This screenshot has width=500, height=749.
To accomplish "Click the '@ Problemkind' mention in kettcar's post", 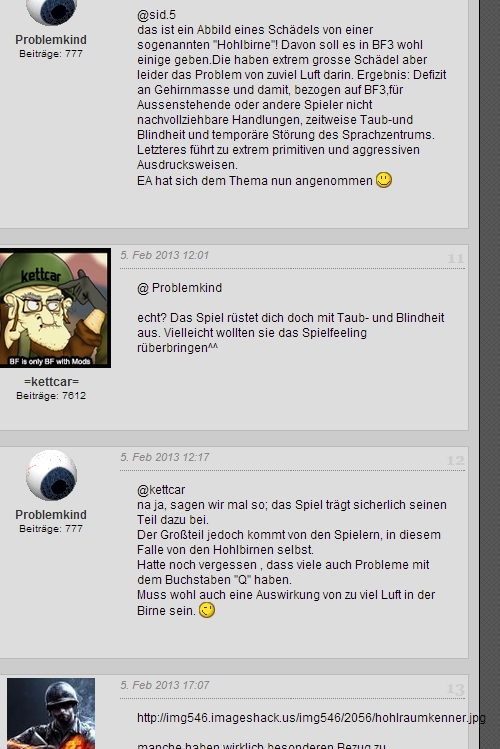I will coord(180,288).
